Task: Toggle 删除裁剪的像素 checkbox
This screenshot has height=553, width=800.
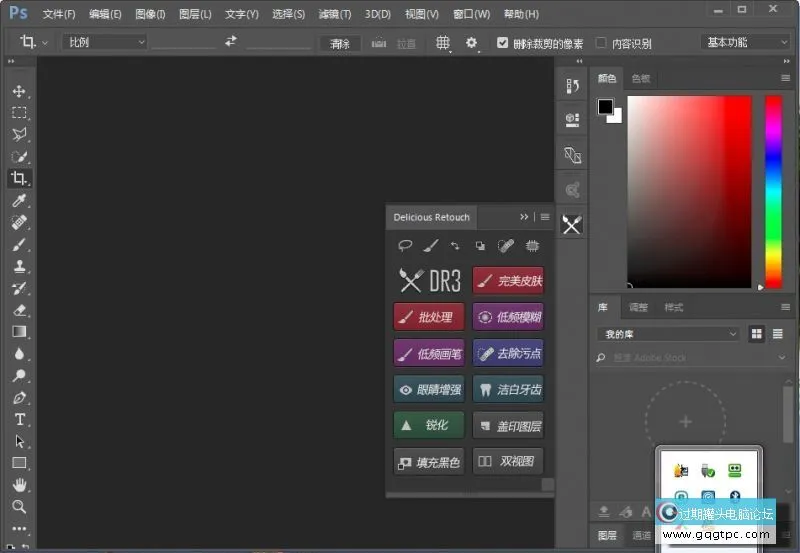Action: [503, 43]
